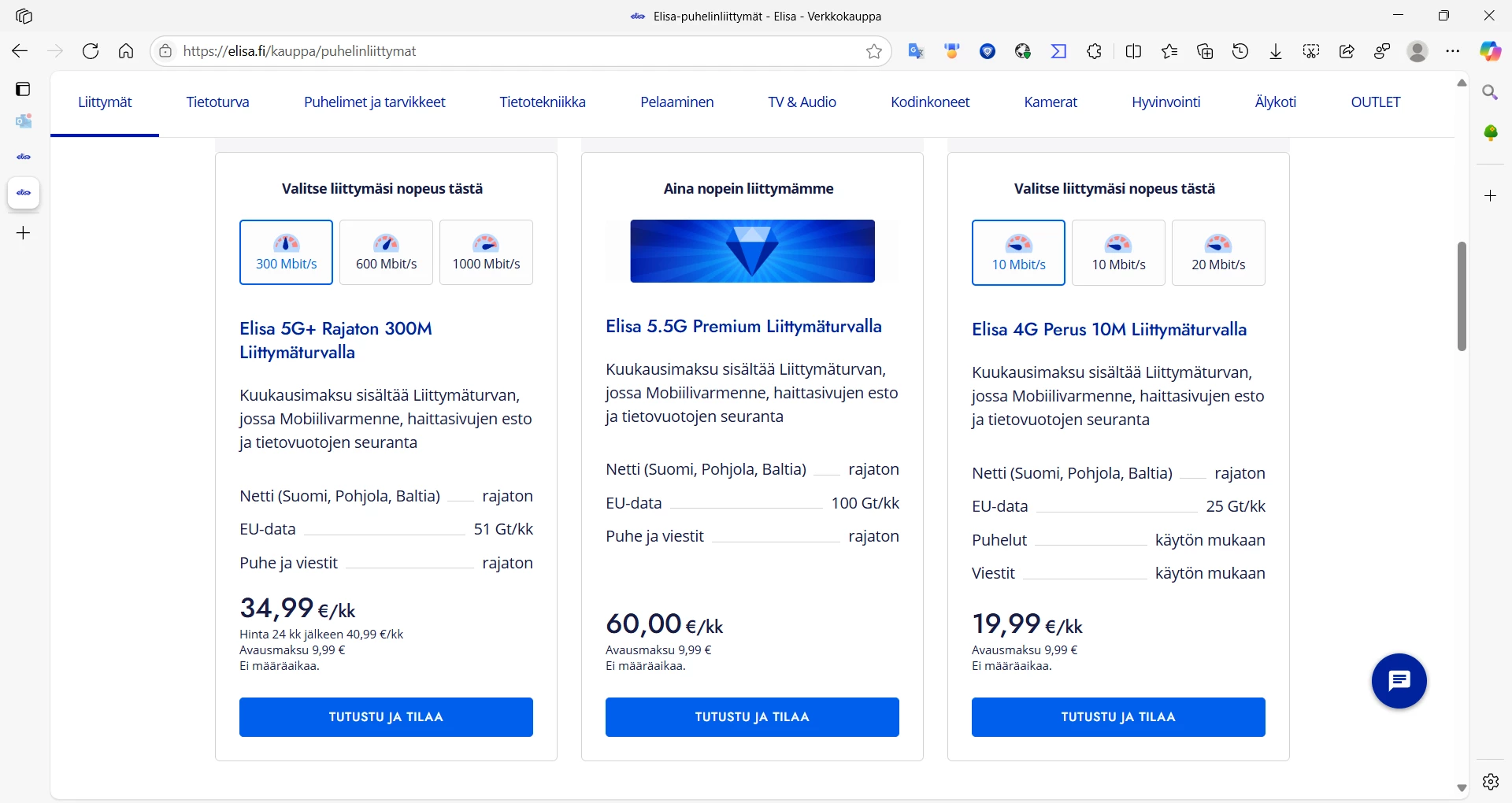
Task: Open the OUTLET menu
Action: coord(1376,102)
